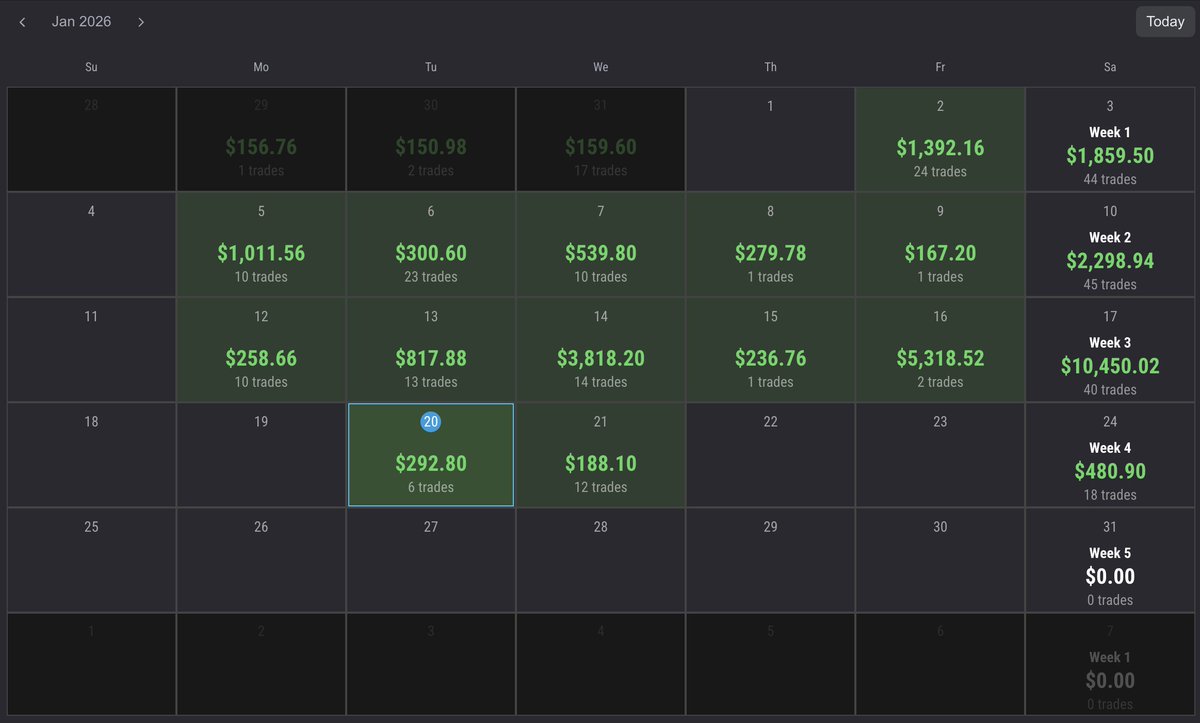Click the empty January 1 day cell
This screenshot has height=723, width=1200.
coord(770,139)
